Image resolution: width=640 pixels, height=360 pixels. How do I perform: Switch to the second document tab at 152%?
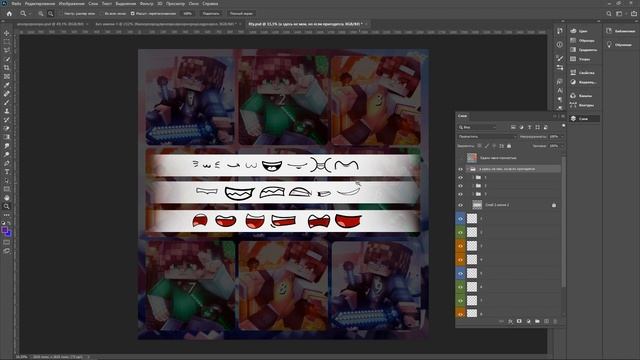(x=165, y=24)
